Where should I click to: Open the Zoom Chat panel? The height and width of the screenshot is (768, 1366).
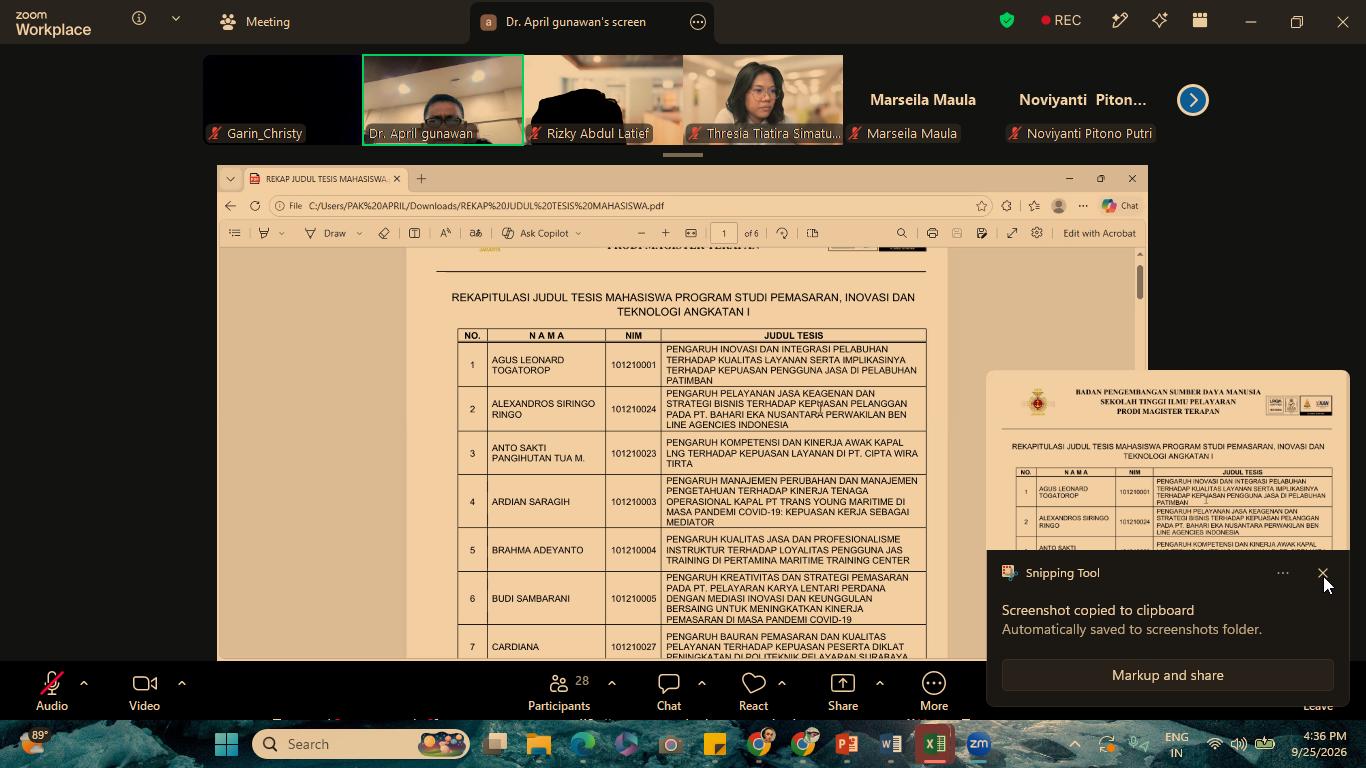(669, 692)
